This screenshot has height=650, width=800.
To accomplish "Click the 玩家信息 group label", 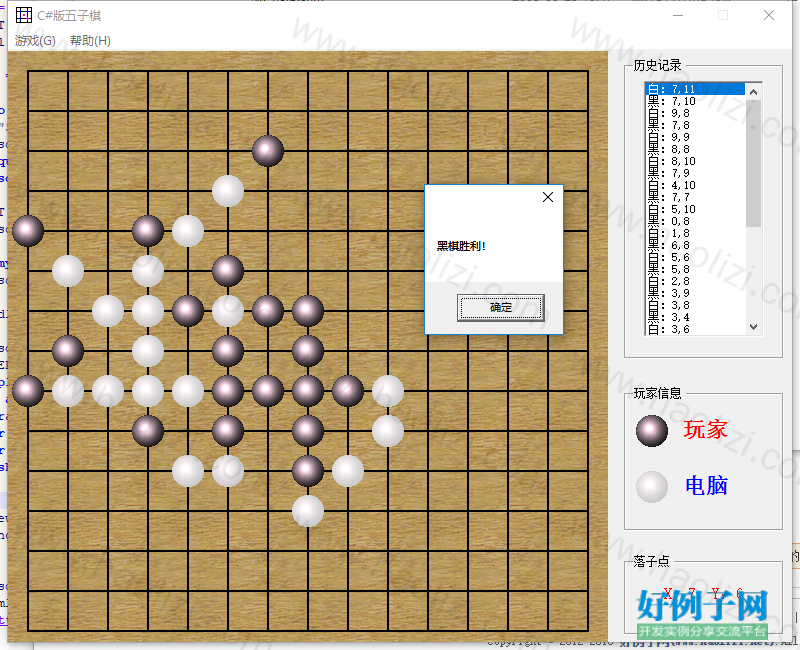I will click(x=657, y=393).
